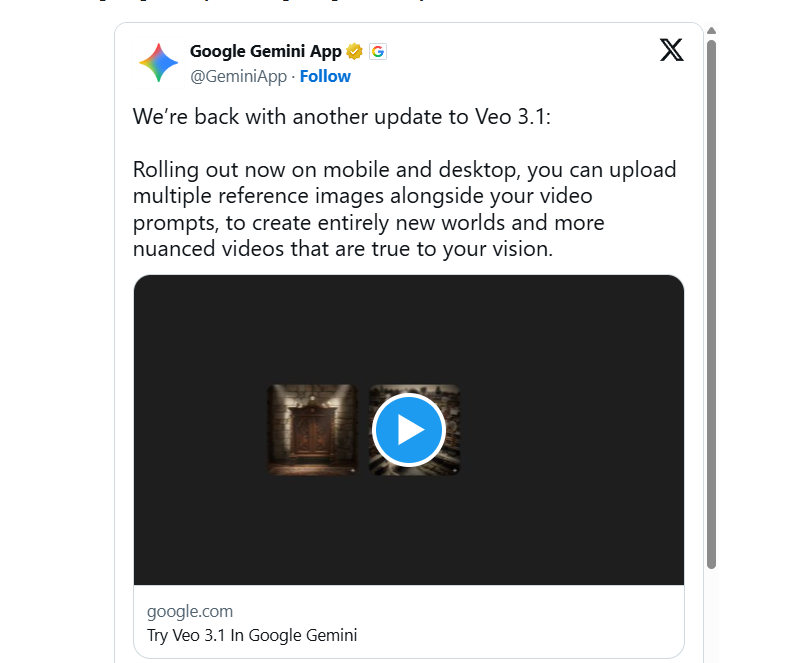
Task: Open the X logo in tweet corner
Action: pos(671,50)
